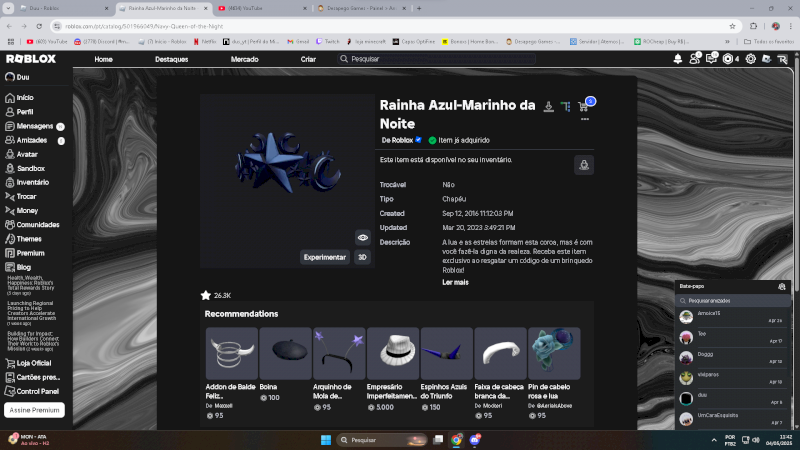
Task: Open Espinhos Azuis do Triunfo item
Action: coord(446,354)
